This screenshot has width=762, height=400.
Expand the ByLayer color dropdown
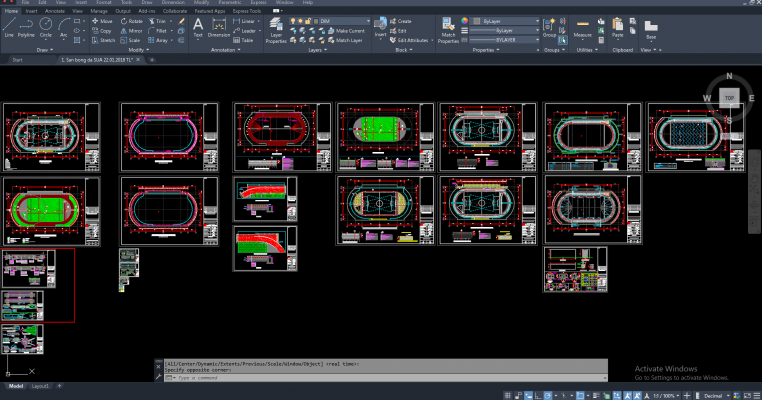coord(500,19)
